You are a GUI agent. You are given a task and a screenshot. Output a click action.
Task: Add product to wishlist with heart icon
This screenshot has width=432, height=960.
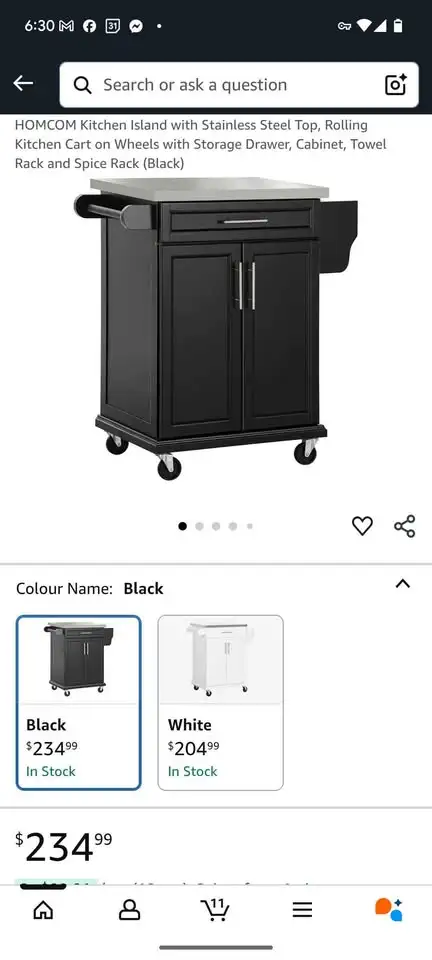[362, 525]
